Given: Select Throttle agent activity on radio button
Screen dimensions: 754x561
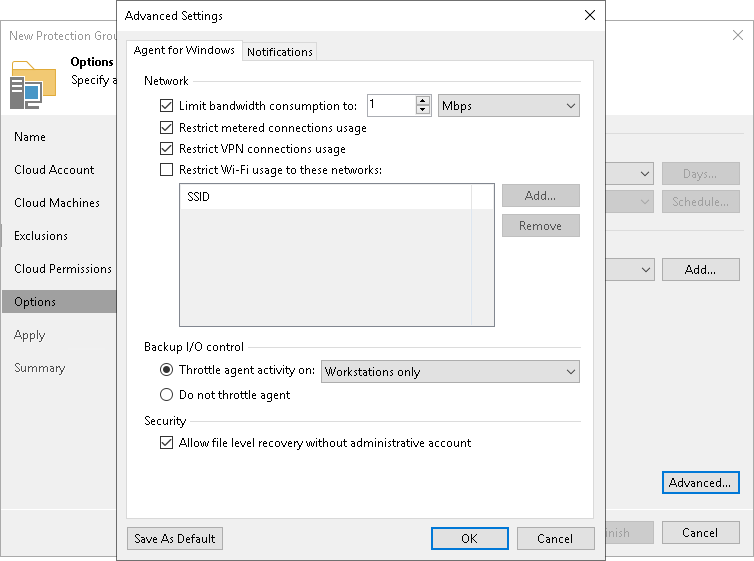Looking at the screenshot, I should point(166,370).
